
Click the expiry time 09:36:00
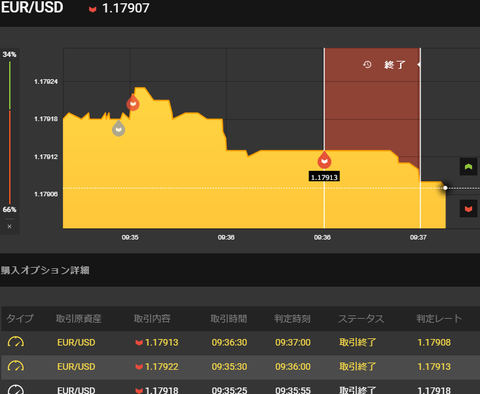pos(293,366)
